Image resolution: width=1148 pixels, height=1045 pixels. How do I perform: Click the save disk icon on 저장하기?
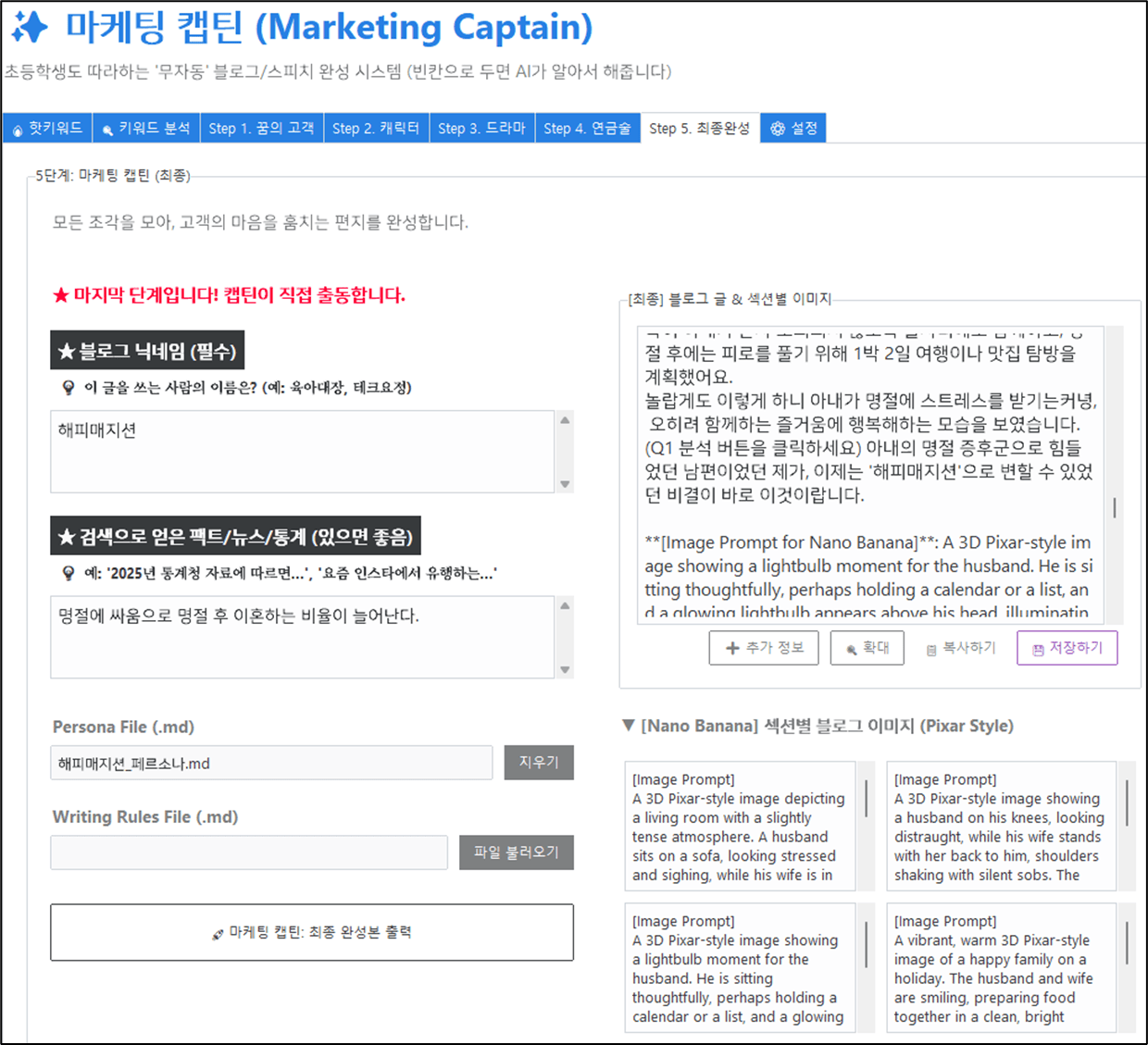[1039, 647]
